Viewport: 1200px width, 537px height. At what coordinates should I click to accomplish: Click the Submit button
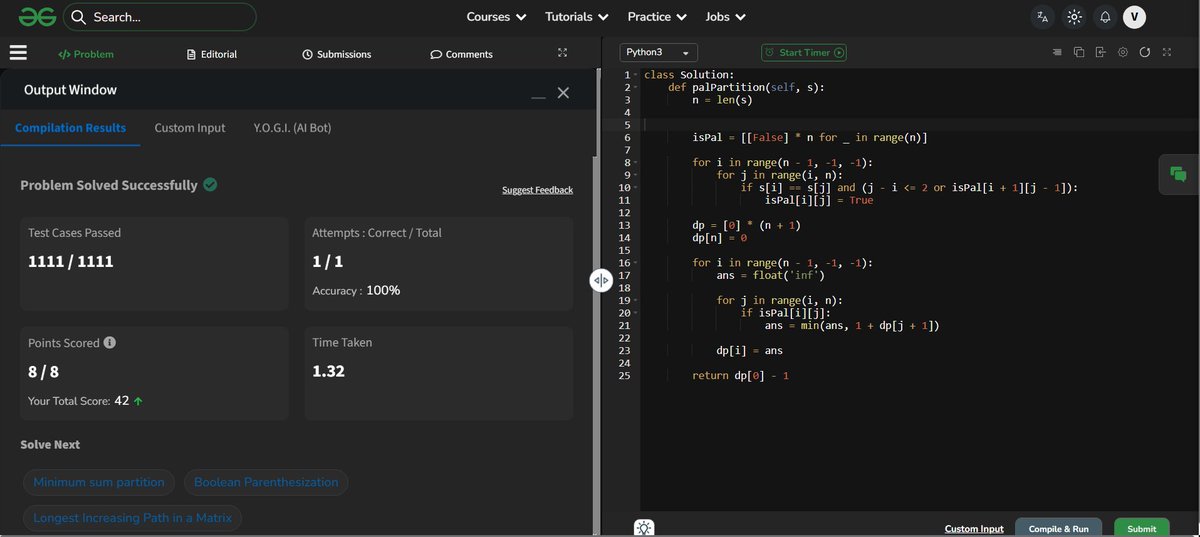(x=1142, y=528)
